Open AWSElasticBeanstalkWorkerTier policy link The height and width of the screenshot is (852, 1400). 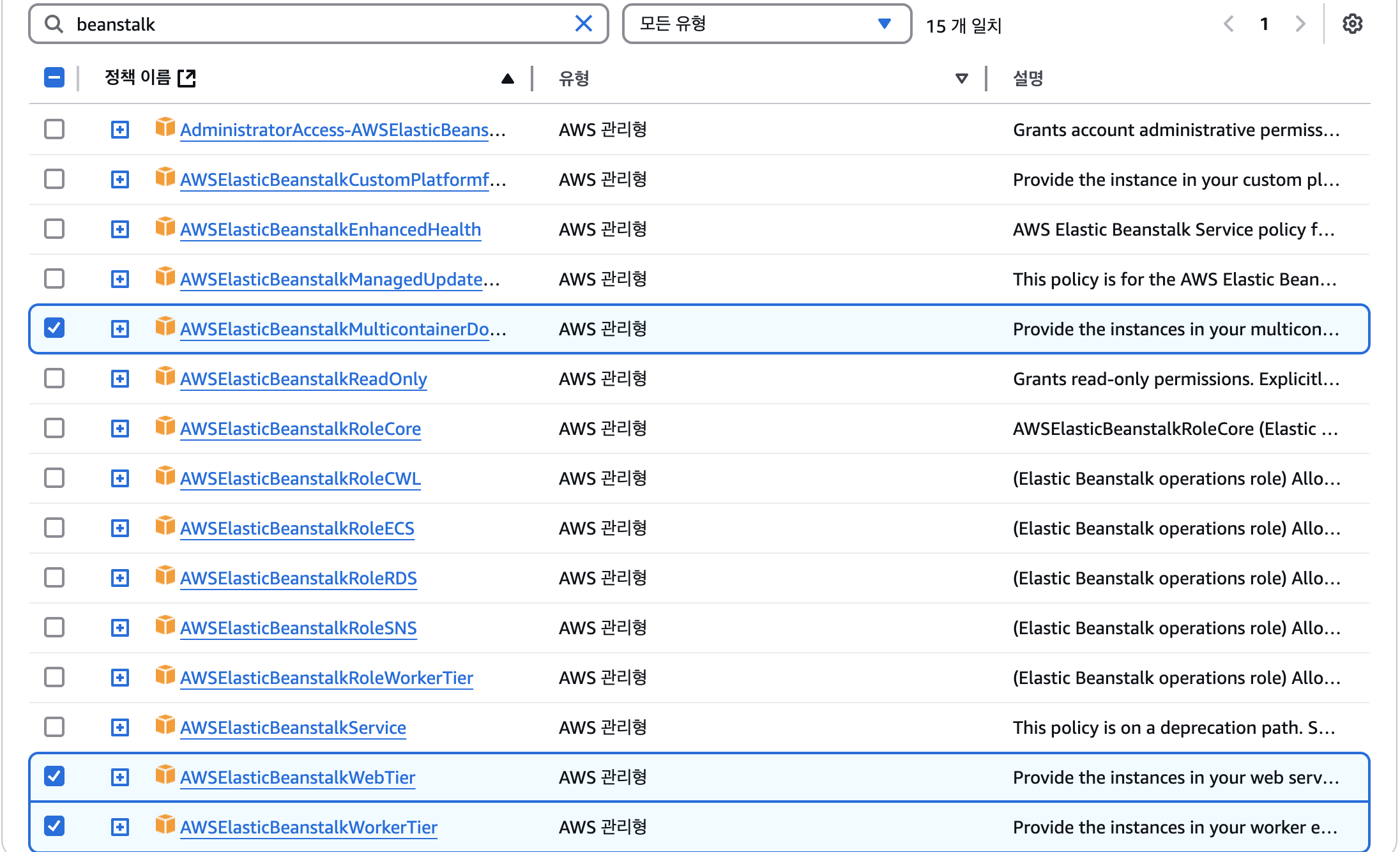[308, 827]
